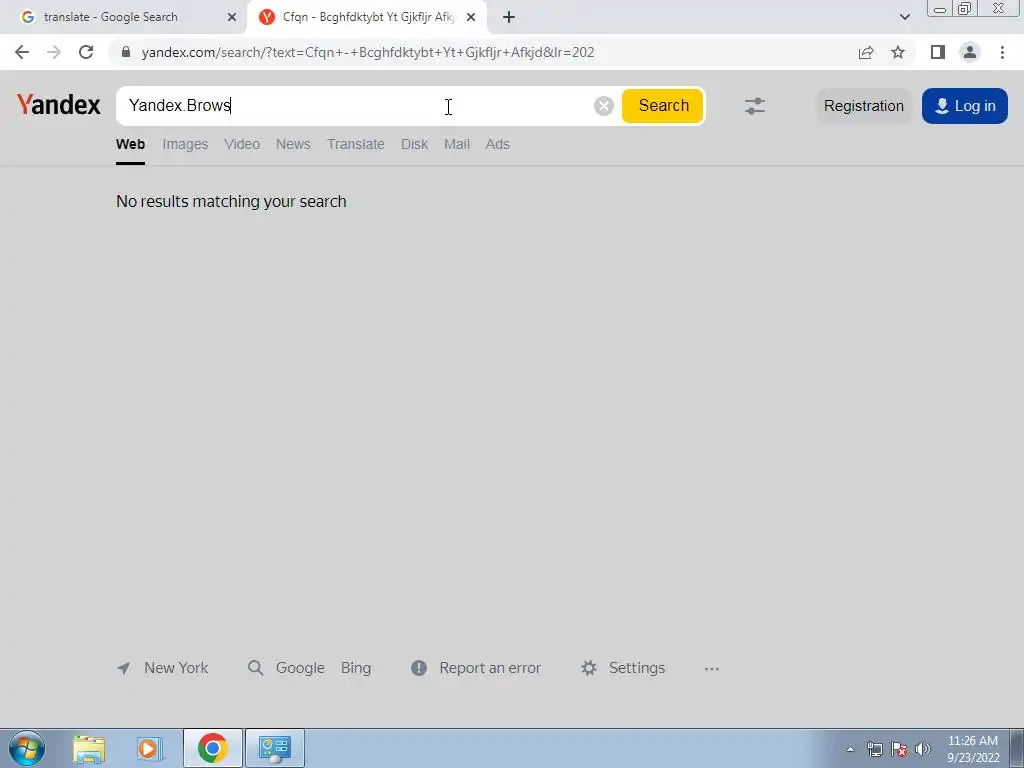Image resolution: width=1024 pixels, height=768 pixels.
Task: Click Report an error link
Action: [476, 668]
